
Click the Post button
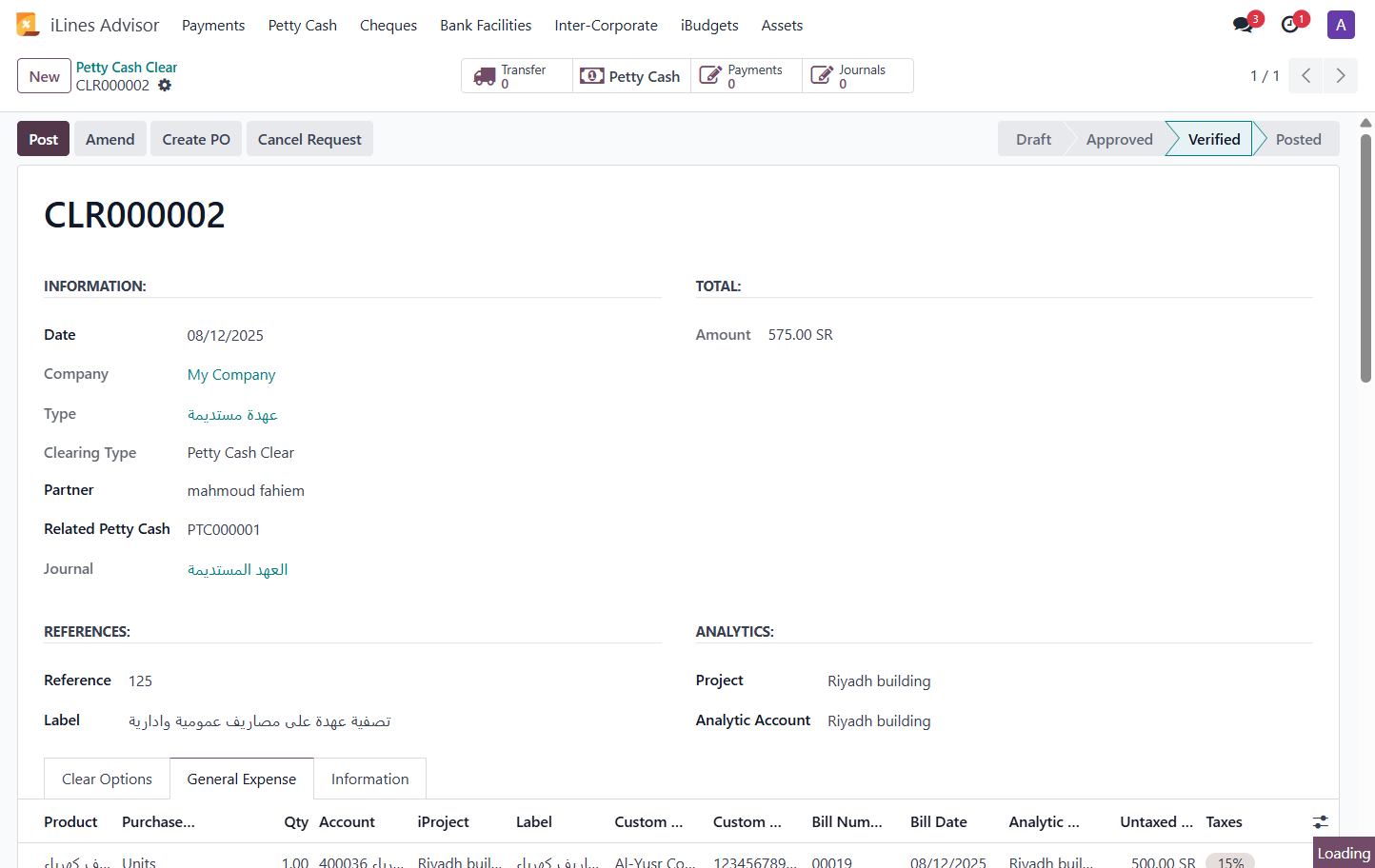pyautogui.click(x=43, y=139)
